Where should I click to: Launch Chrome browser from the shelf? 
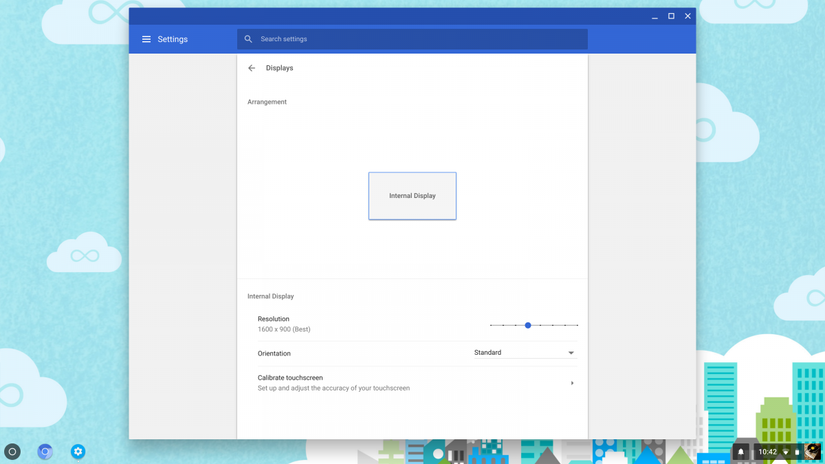click(45, 452)
